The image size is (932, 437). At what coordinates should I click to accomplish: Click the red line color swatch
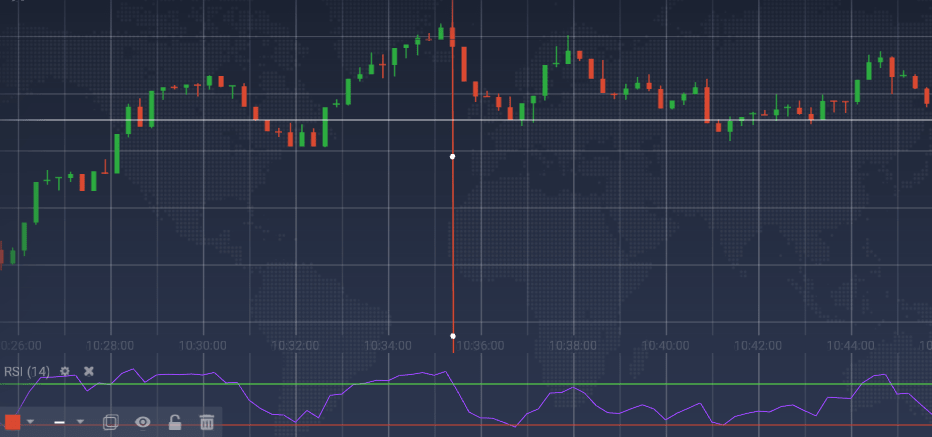[x=12, y=422]
